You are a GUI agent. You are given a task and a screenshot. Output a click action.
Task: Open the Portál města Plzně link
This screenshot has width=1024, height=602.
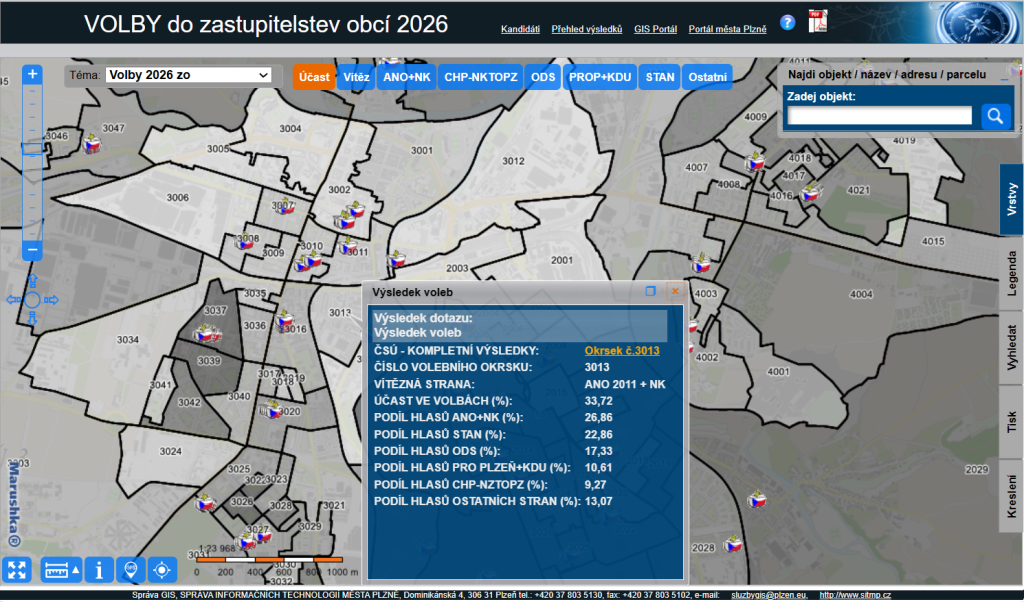point(728,29)
